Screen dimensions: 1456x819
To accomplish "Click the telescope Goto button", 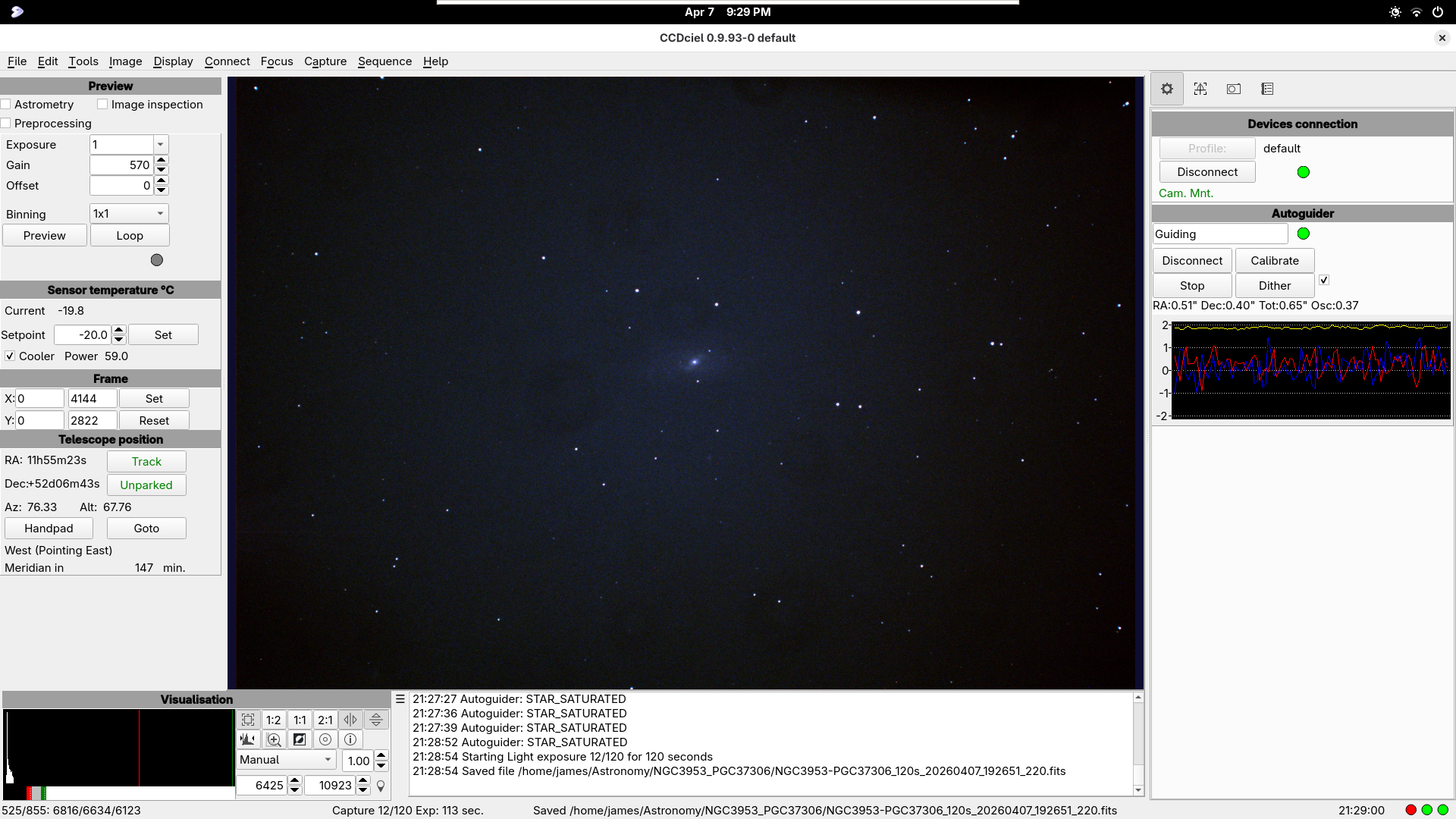I will click(146, 529).
